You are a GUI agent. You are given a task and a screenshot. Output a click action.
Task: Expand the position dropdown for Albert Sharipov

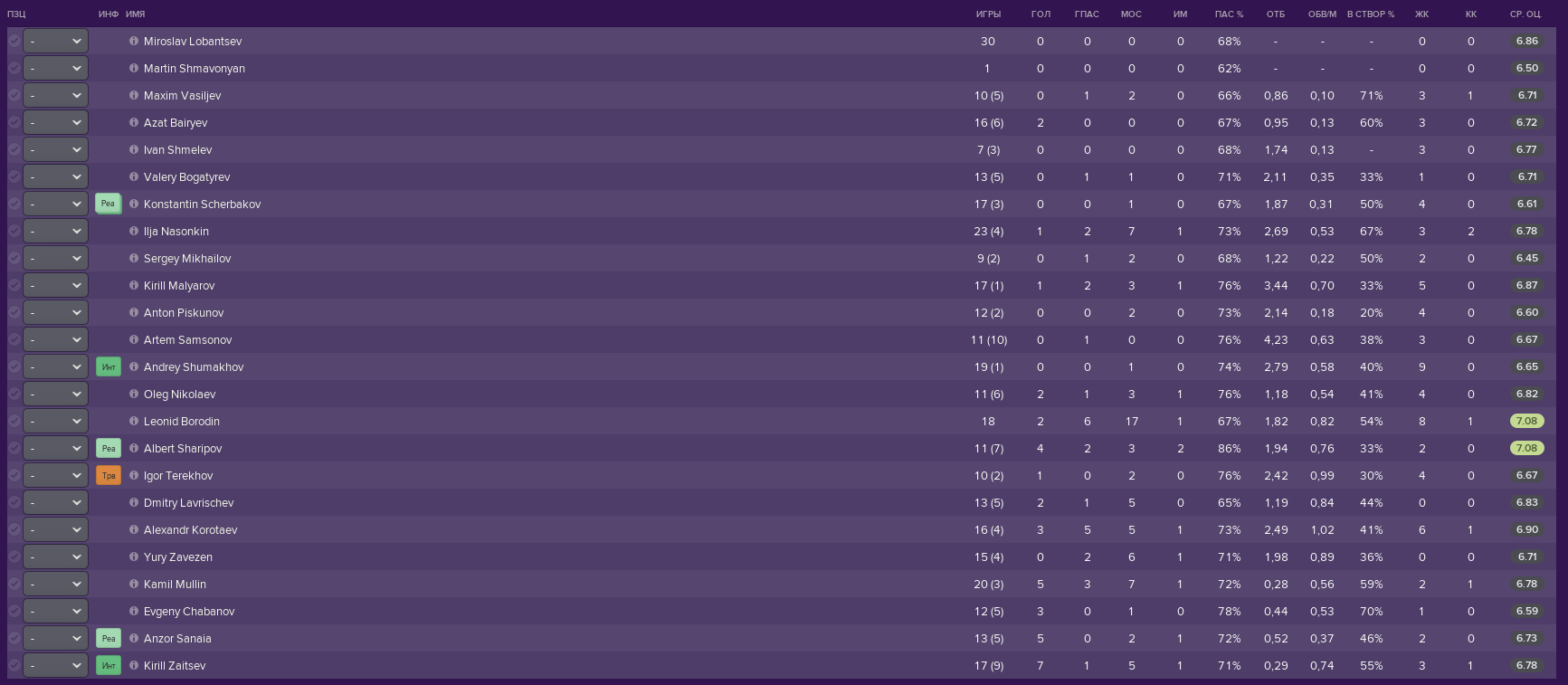pyautogui.click(x=55, y=448)
